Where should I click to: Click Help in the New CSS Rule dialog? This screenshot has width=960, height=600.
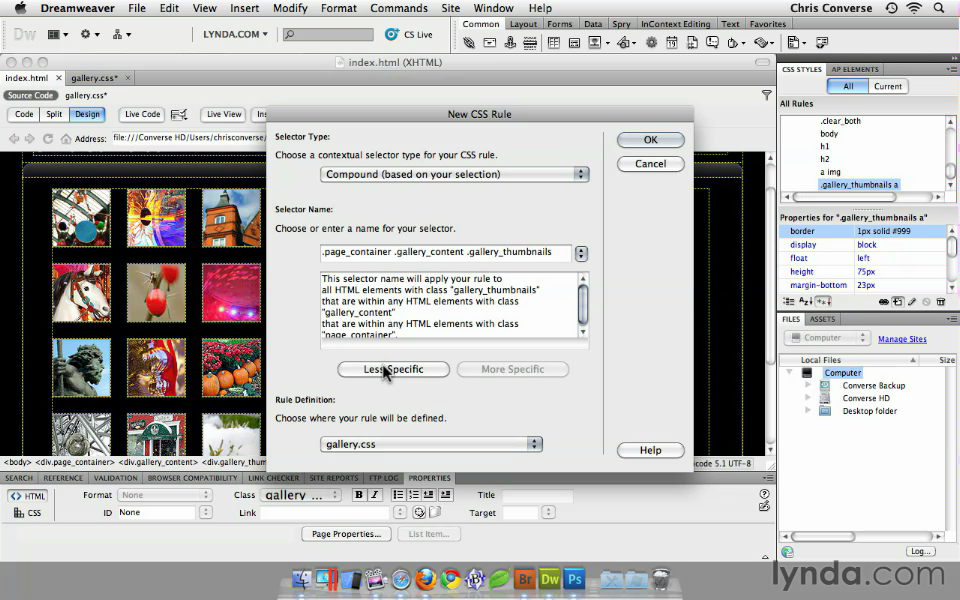coord(650,450)
